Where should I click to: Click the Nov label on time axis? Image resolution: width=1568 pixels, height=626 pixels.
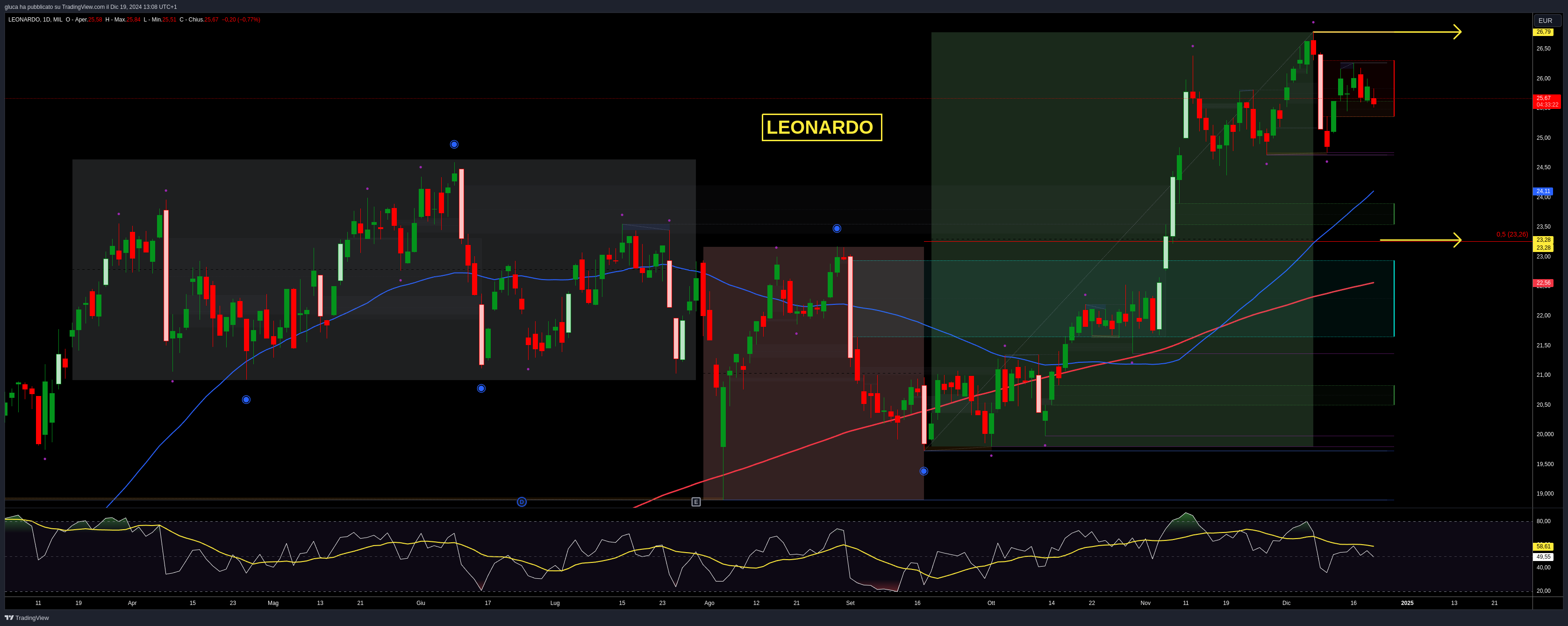pos(1146,603)
